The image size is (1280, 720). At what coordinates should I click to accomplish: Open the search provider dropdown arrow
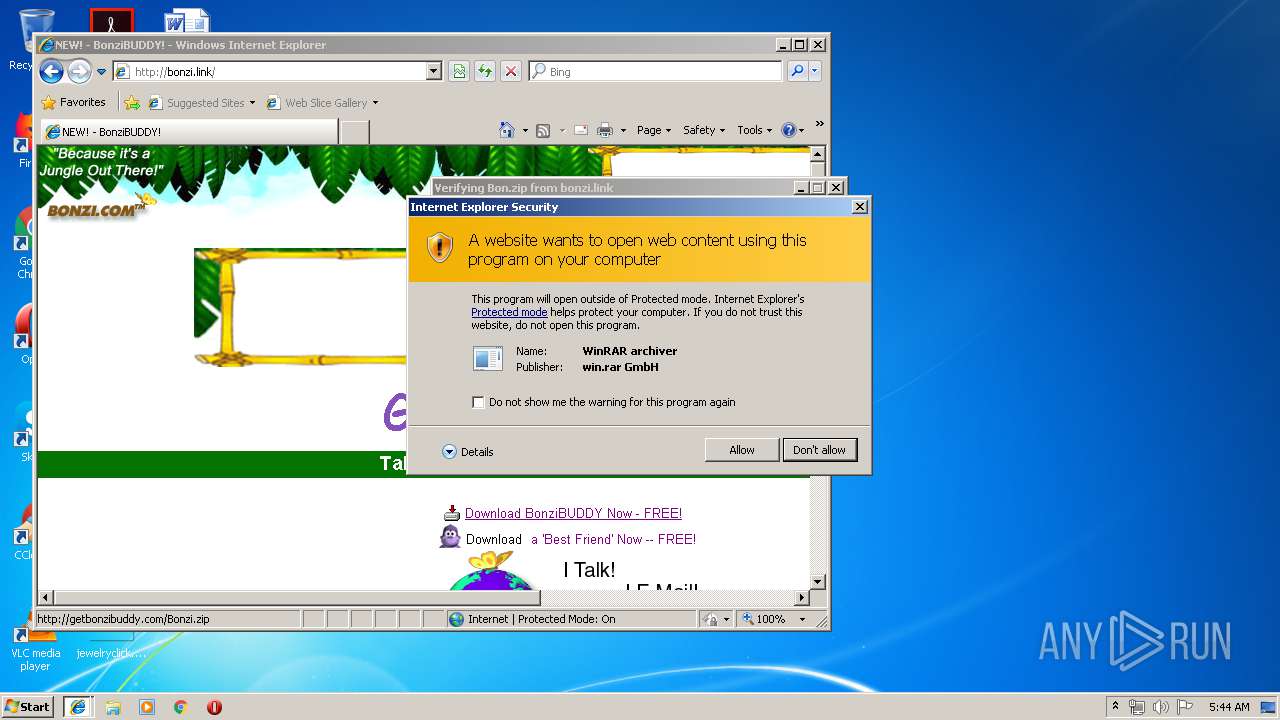(x=815, y=71)
